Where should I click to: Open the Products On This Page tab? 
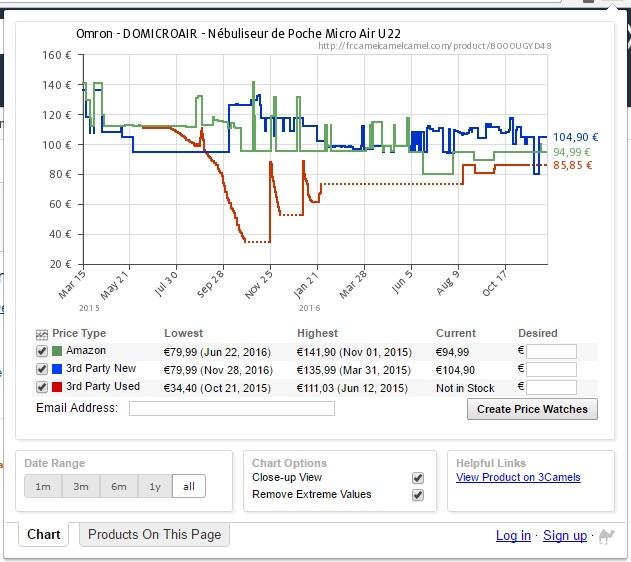154,534
